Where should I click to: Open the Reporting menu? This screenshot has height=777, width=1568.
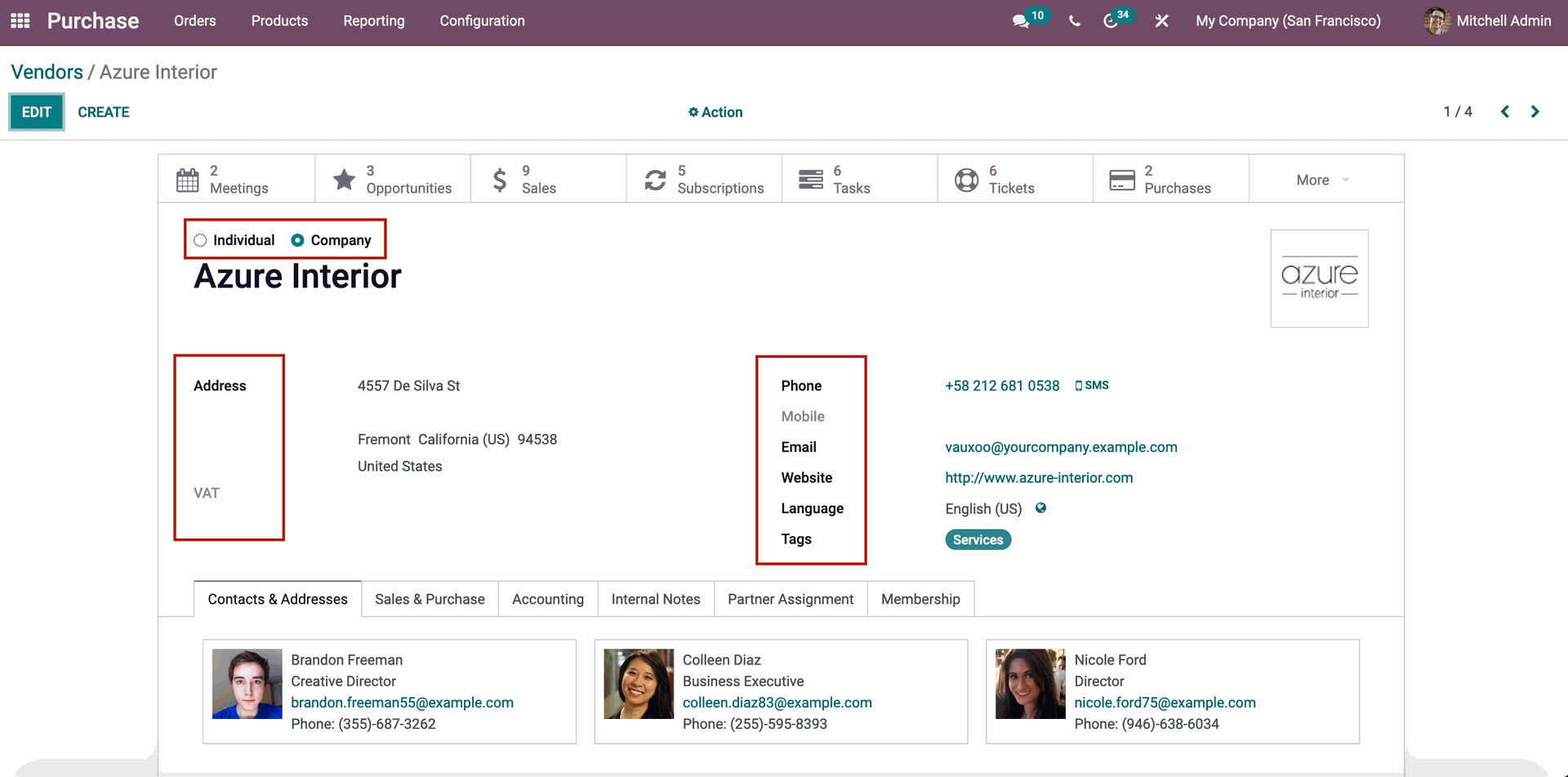(x=374, y=21)
